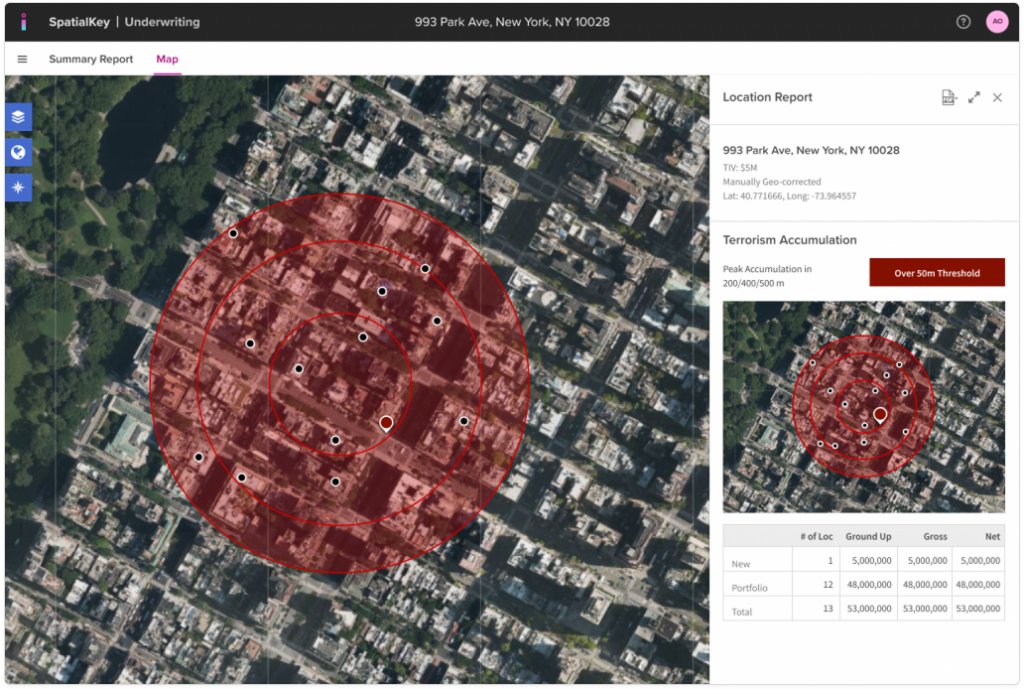
Task: Open the map Layers panel
Action: (19, 116)
